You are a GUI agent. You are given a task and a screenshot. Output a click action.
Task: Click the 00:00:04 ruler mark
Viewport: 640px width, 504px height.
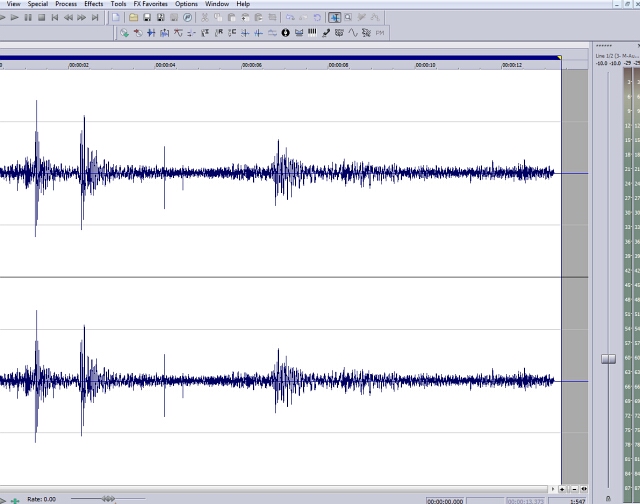(x=165, y=65)
